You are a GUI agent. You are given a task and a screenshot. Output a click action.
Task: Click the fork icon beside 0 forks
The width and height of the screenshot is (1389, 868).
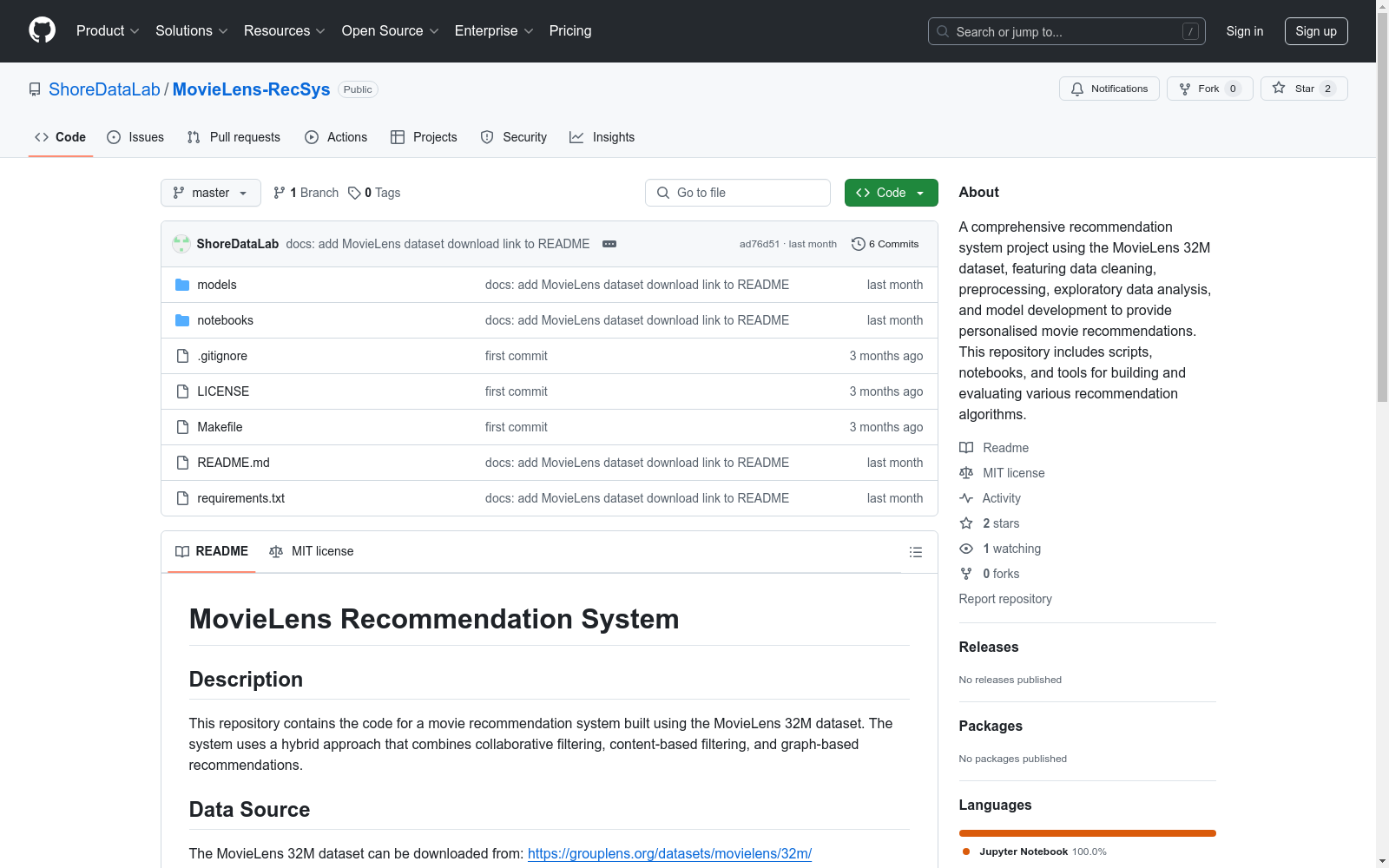966,574
